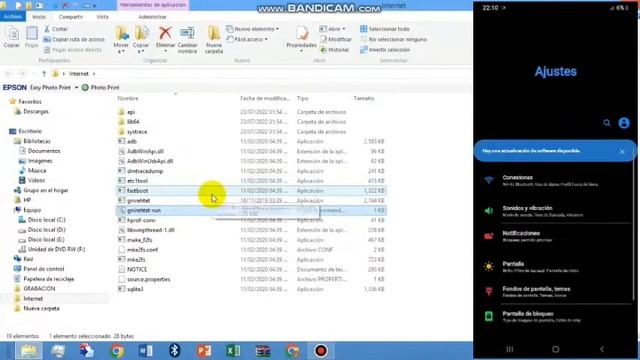Open the Archivo ribbon tab
The image size is (640, 360).
(13, 17)
